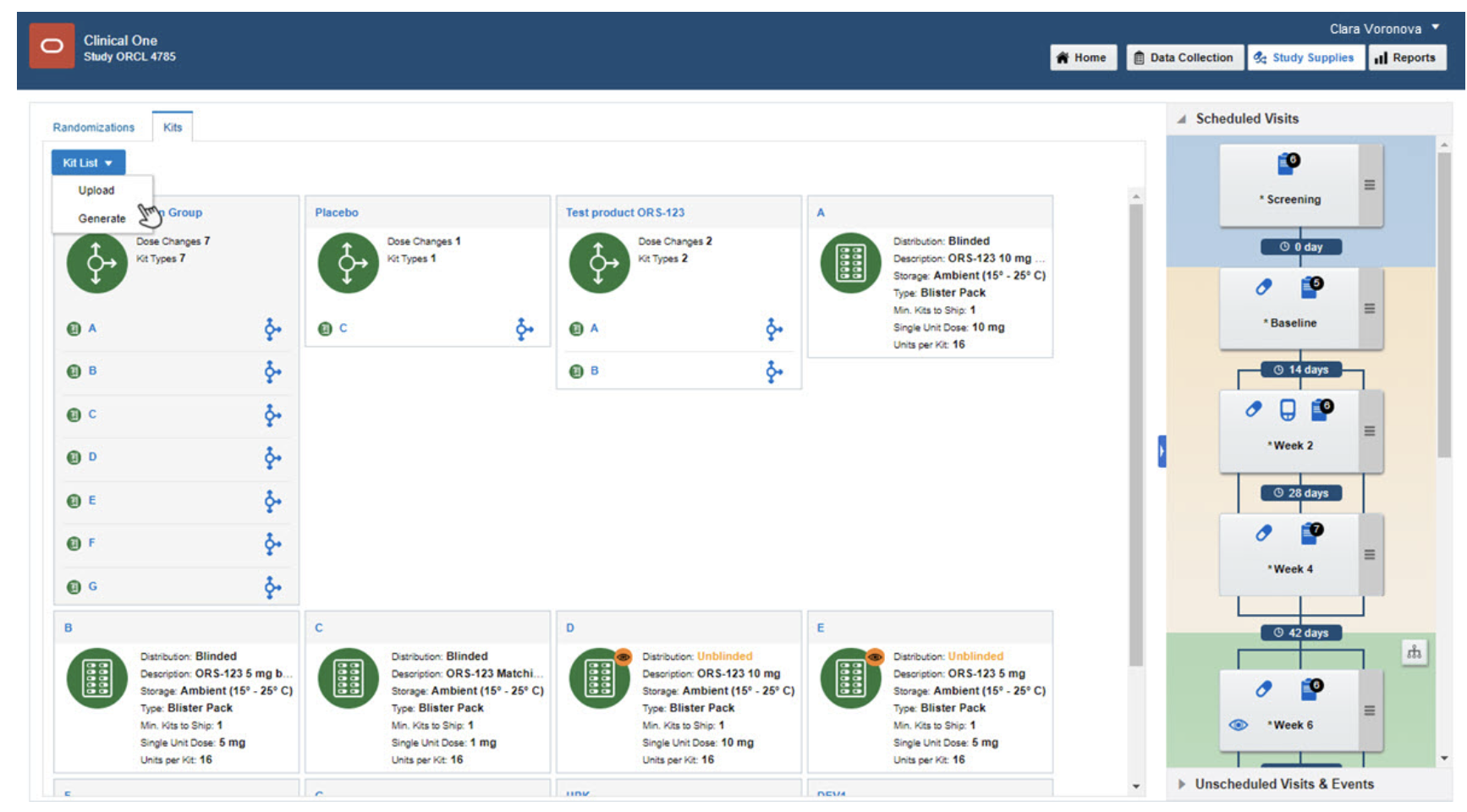Click the Week 2 device icon
The width and height of the screenshot is (1467, 812).
[x=1287, y=410]
